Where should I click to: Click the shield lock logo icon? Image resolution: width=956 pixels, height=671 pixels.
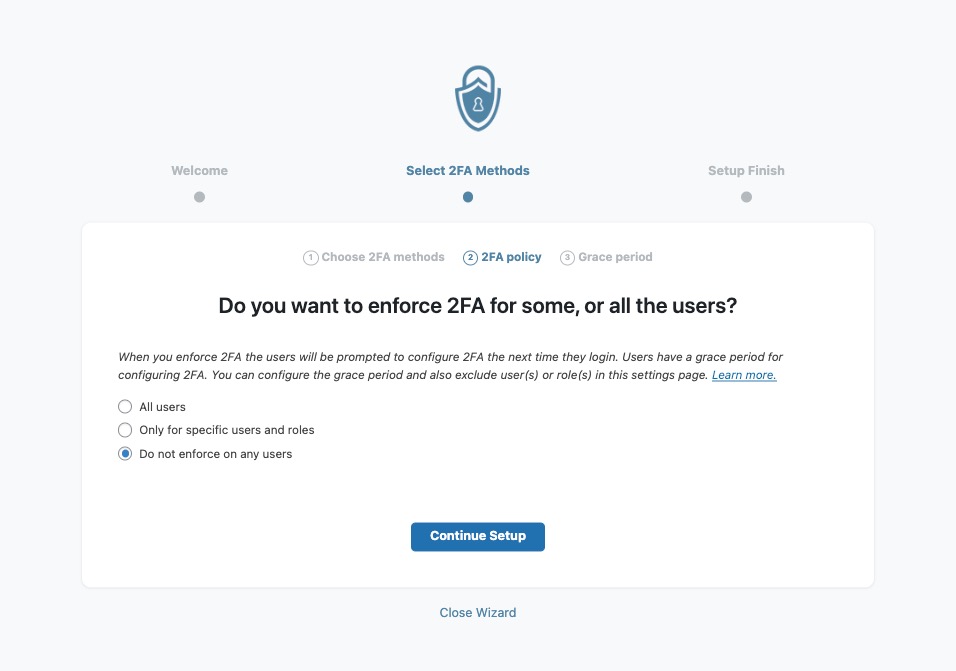(478, 99)
